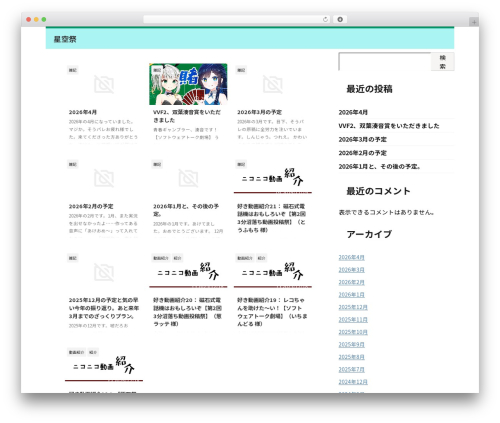500x423 pixels.
Task: Click the 雑記 tag on the 2026年2月の予定 card
Action: point(73,164)
